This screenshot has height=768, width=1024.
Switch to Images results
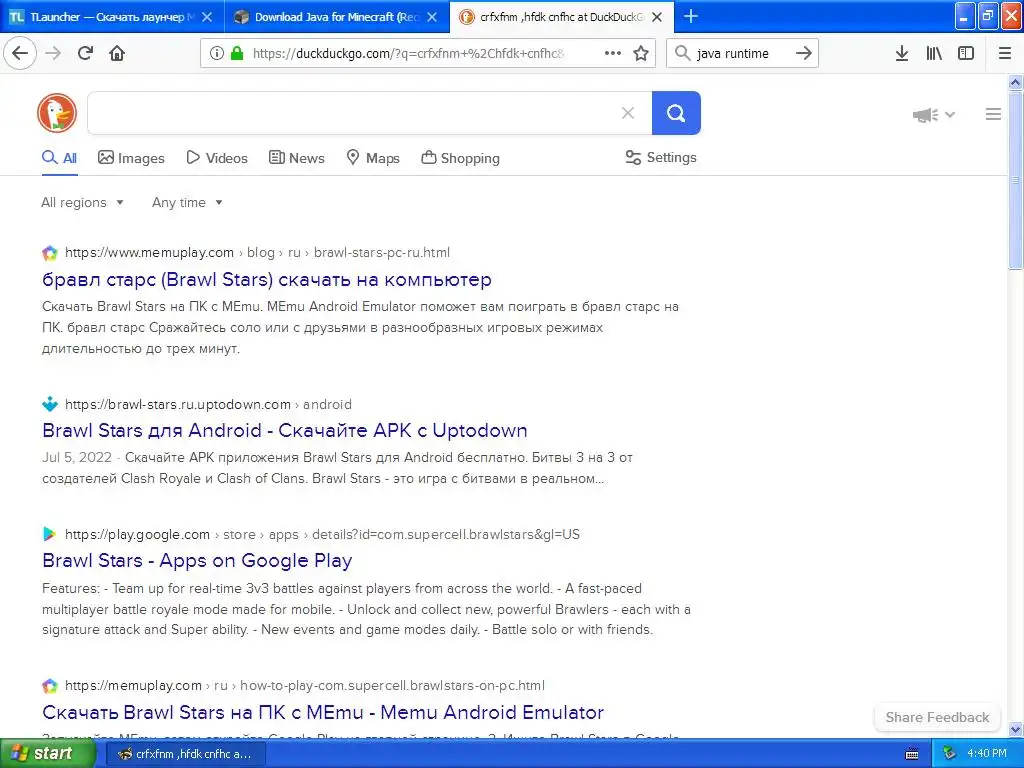[131, 158]
